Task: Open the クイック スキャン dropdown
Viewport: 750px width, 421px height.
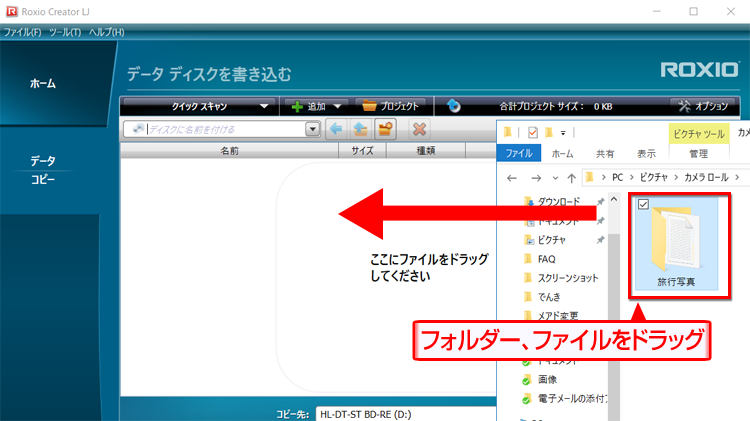Action: click(x=199, y=106)
